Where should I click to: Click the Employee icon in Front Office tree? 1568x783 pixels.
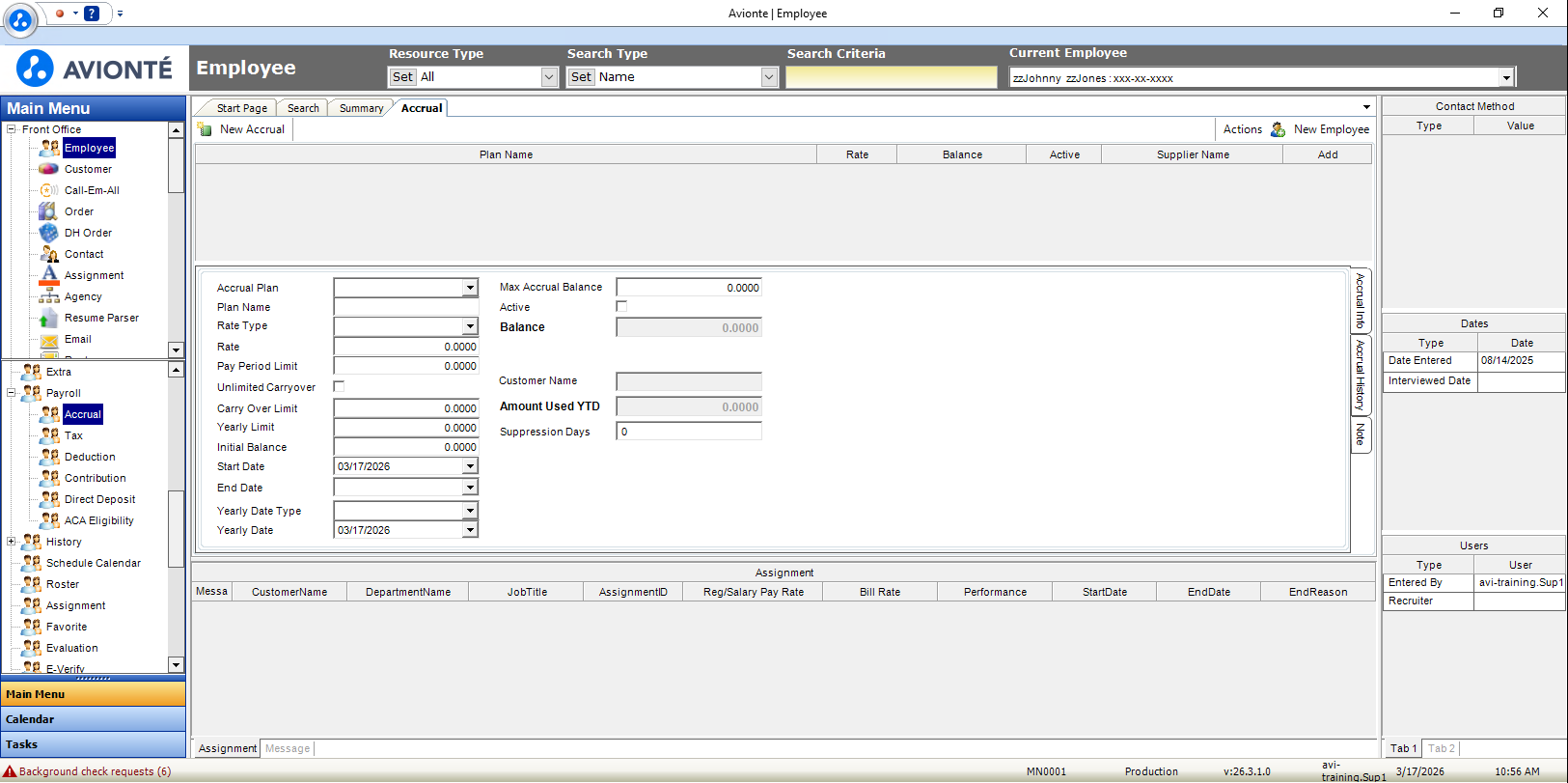pos(49,148)
